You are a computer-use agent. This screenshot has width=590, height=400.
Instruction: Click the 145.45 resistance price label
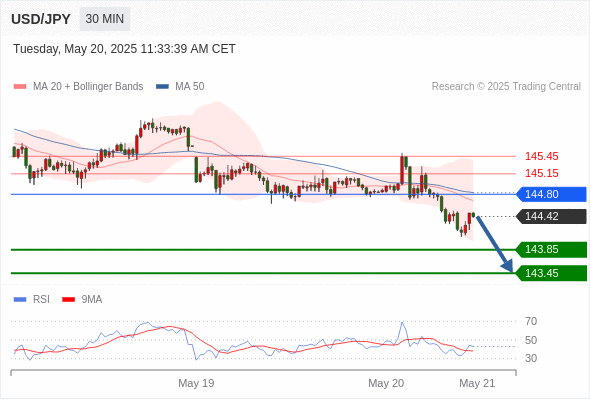[541, 156]
